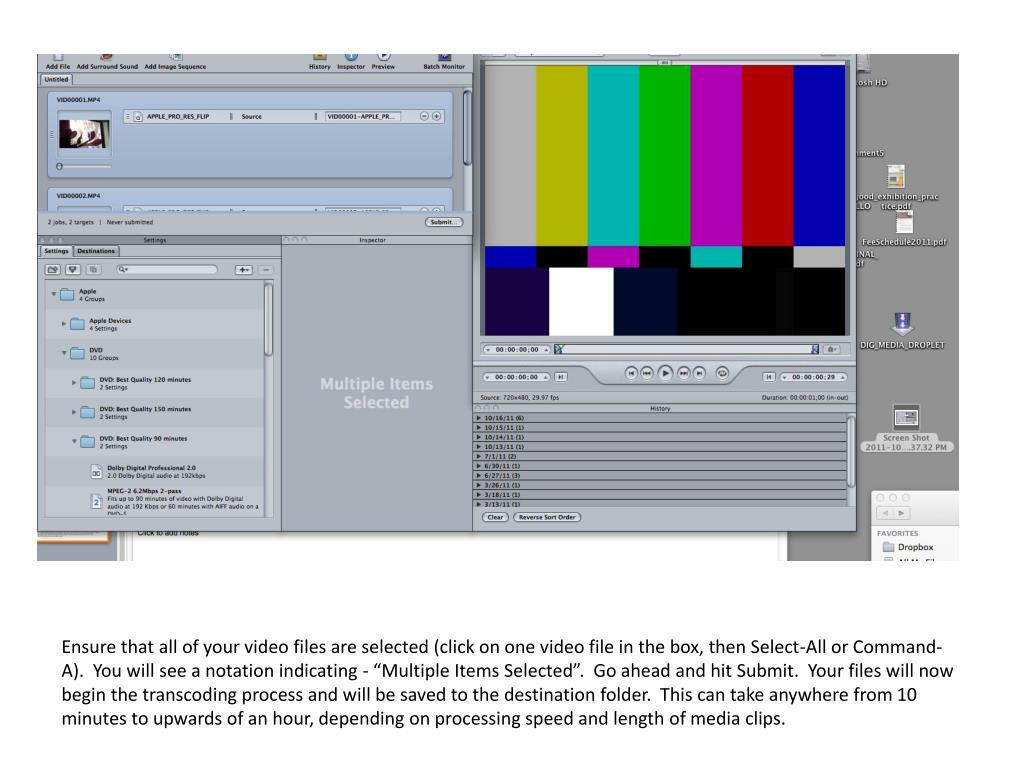Click the fast forward playback button
Image resolution: width=1024 pixels, height=768 pixels.
(x=683, y=373)
